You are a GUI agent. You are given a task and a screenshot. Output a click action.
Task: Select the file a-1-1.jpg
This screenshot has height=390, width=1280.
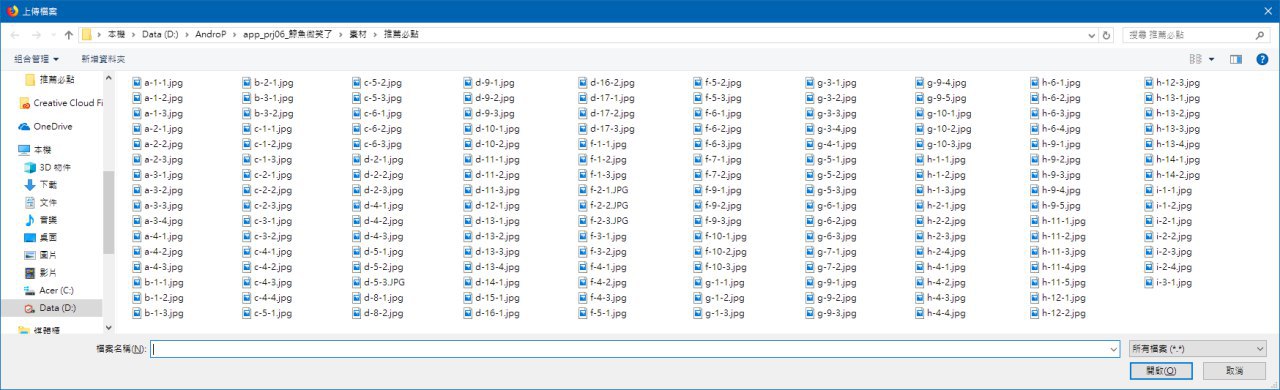(157, 83)
